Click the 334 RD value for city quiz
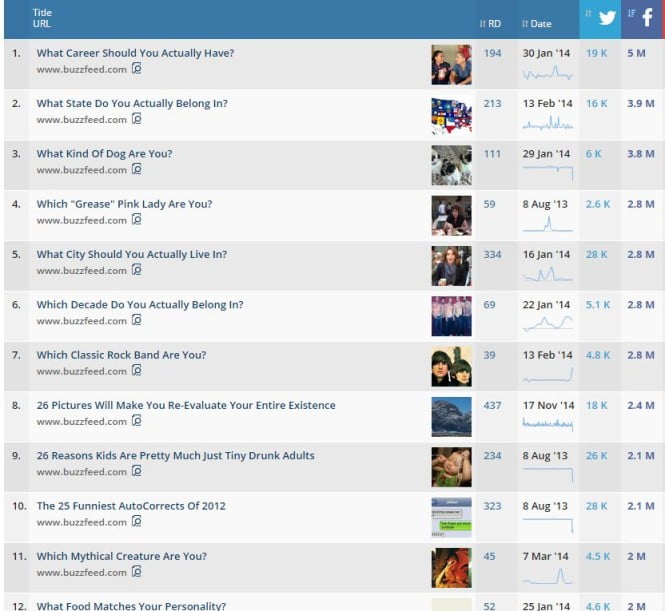 tap(492, 254)
